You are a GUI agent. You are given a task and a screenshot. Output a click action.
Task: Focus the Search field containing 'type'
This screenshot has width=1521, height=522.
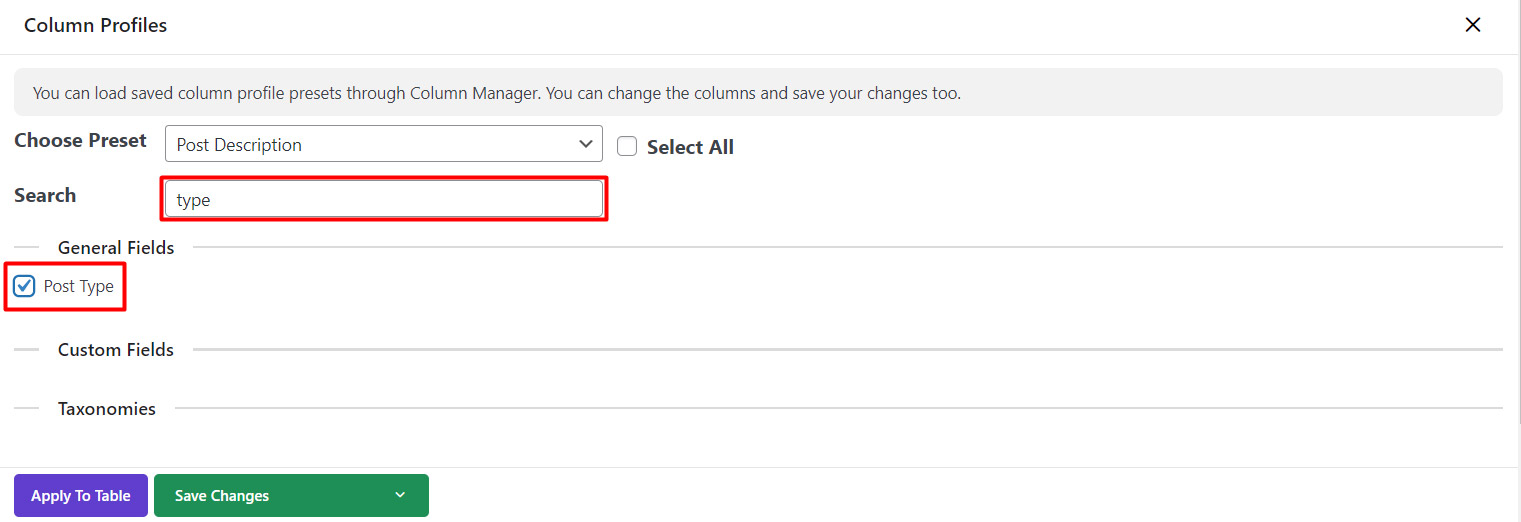click(384, 199)
